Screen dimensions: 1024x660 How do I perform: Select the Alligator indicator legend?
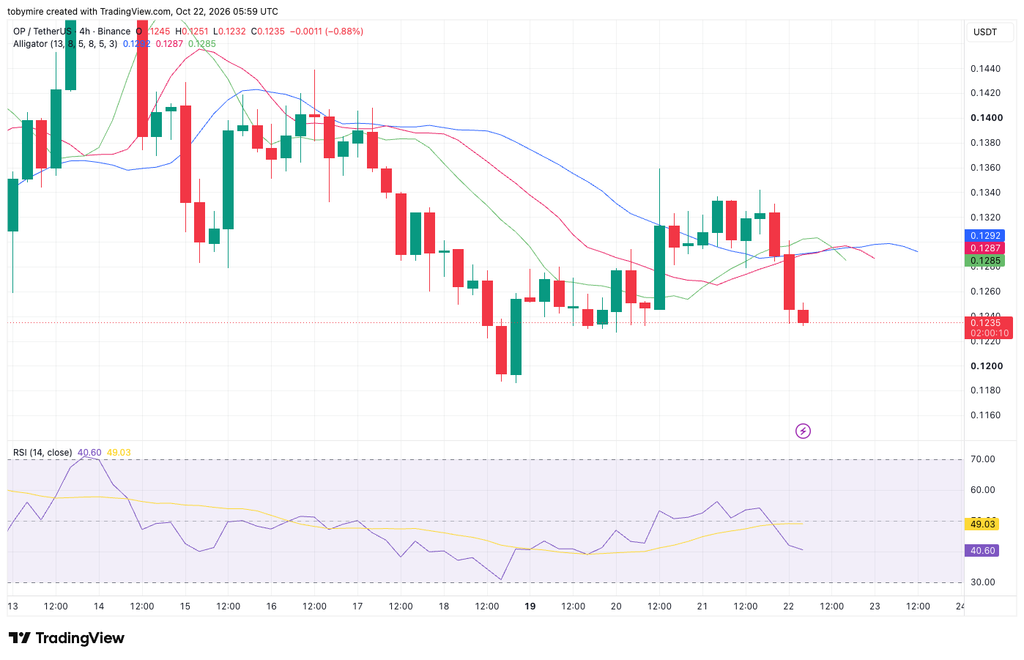(x=65, y=44)
